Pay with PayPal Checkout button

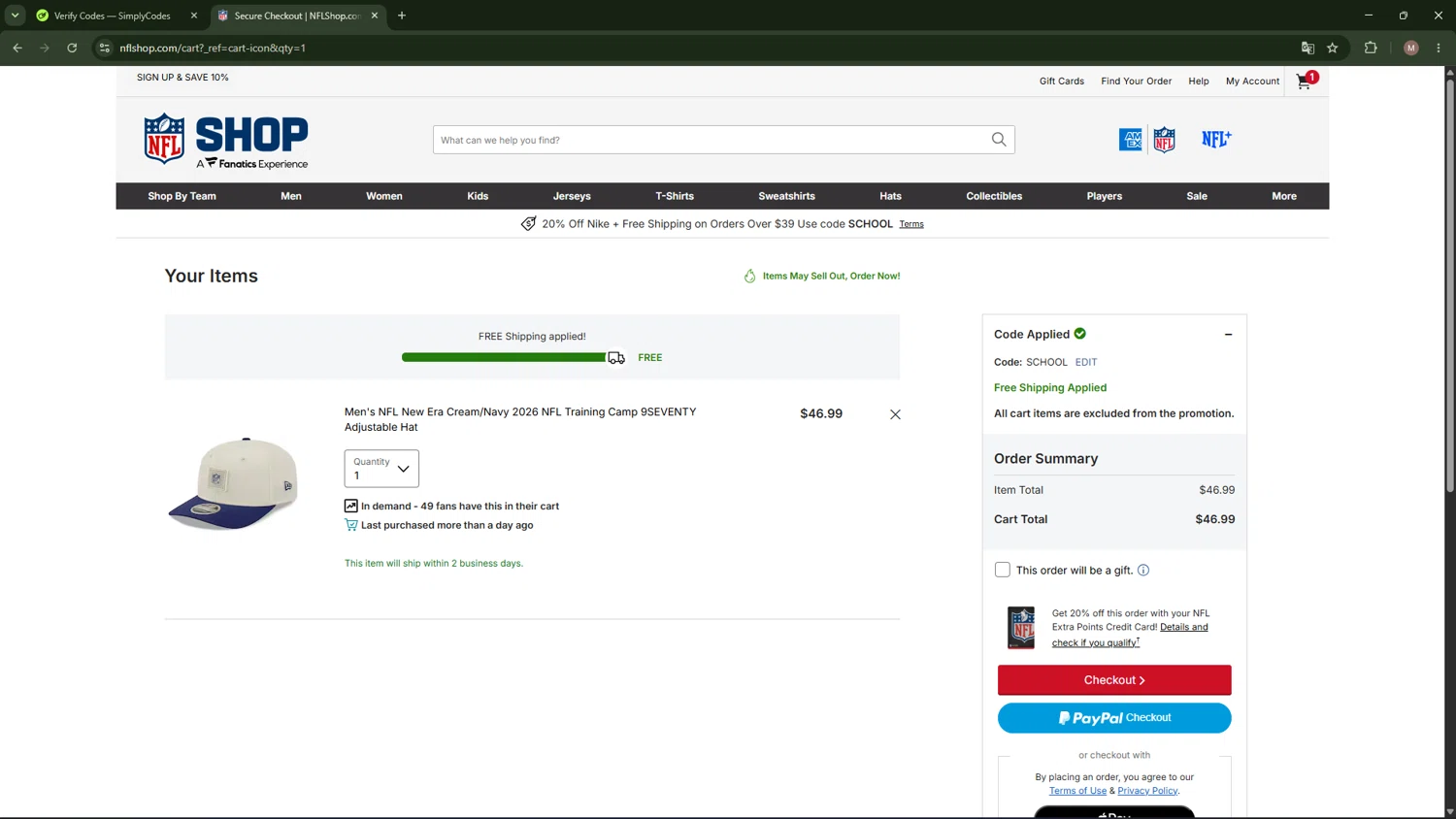click(1114, 718)
